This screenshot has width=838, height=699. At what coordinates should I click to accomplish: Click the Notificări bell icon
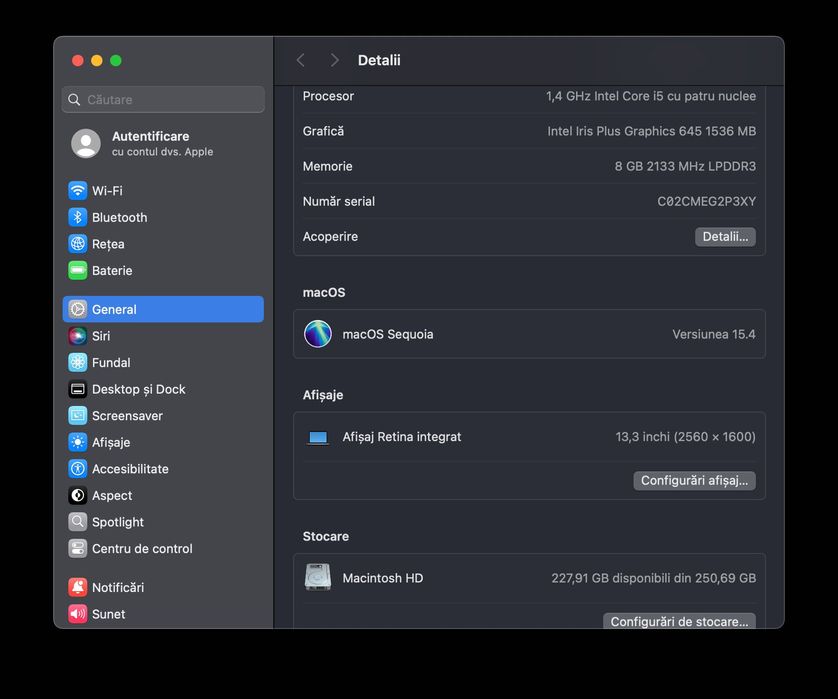pyautogui.click(x=77, y=587)
